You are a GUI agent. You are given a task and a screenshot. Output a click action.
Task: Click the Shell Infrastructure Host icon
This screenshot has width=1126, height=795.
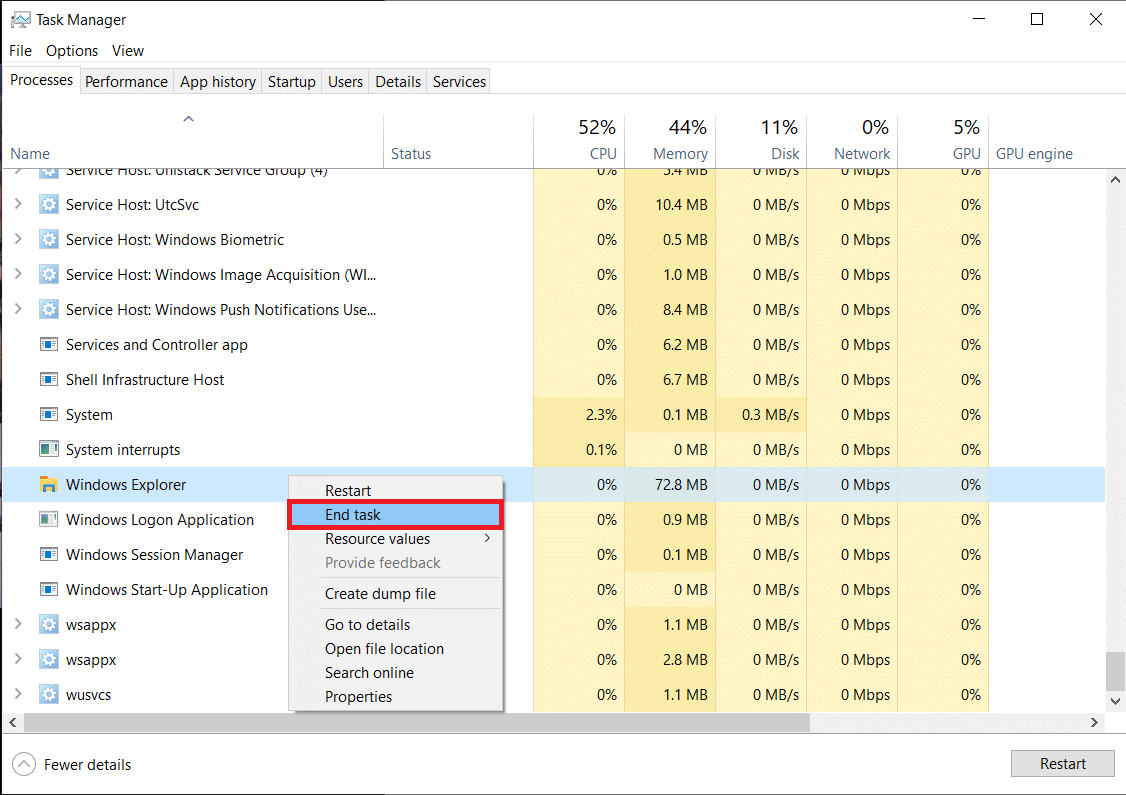pos(48,379)
